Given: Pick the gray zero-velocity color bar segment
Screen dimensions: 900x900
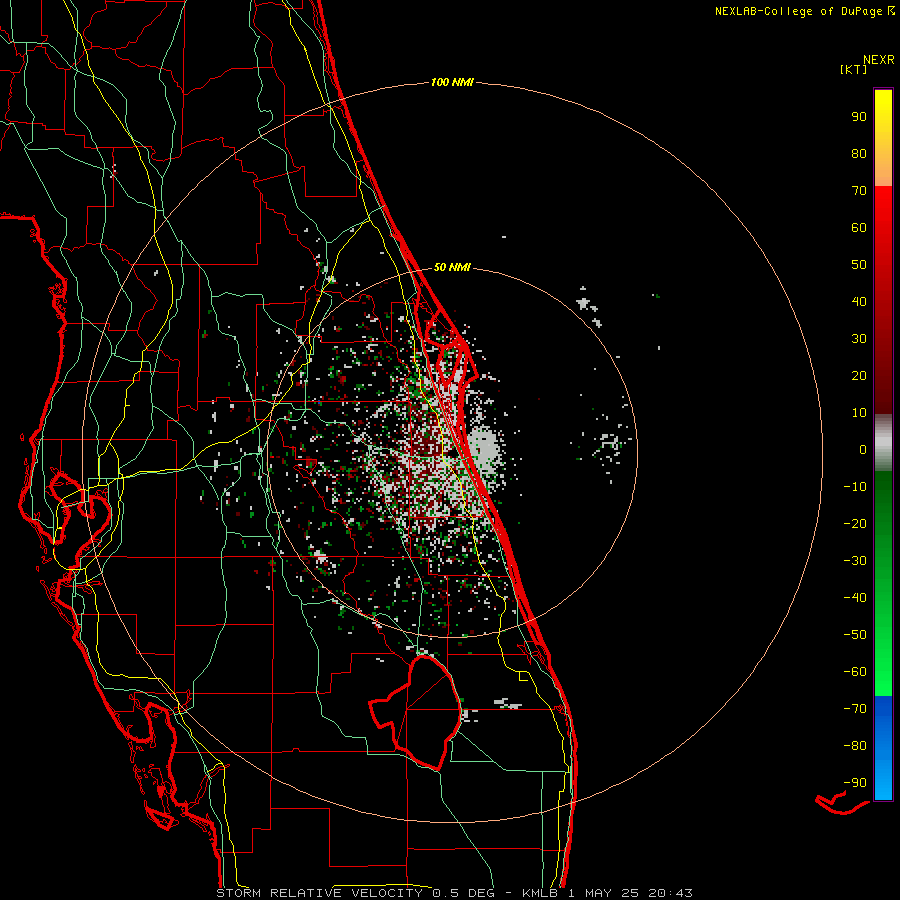Looking at the screenshot, I should 883,443.
